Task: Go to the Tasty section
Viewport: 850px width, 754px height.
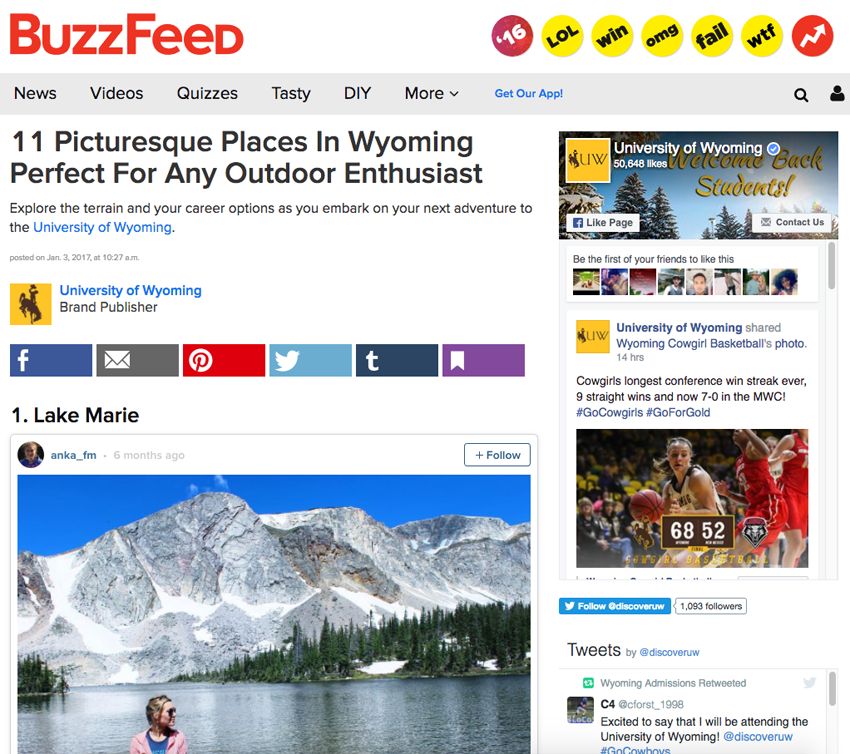Action: tap(291, 93)
